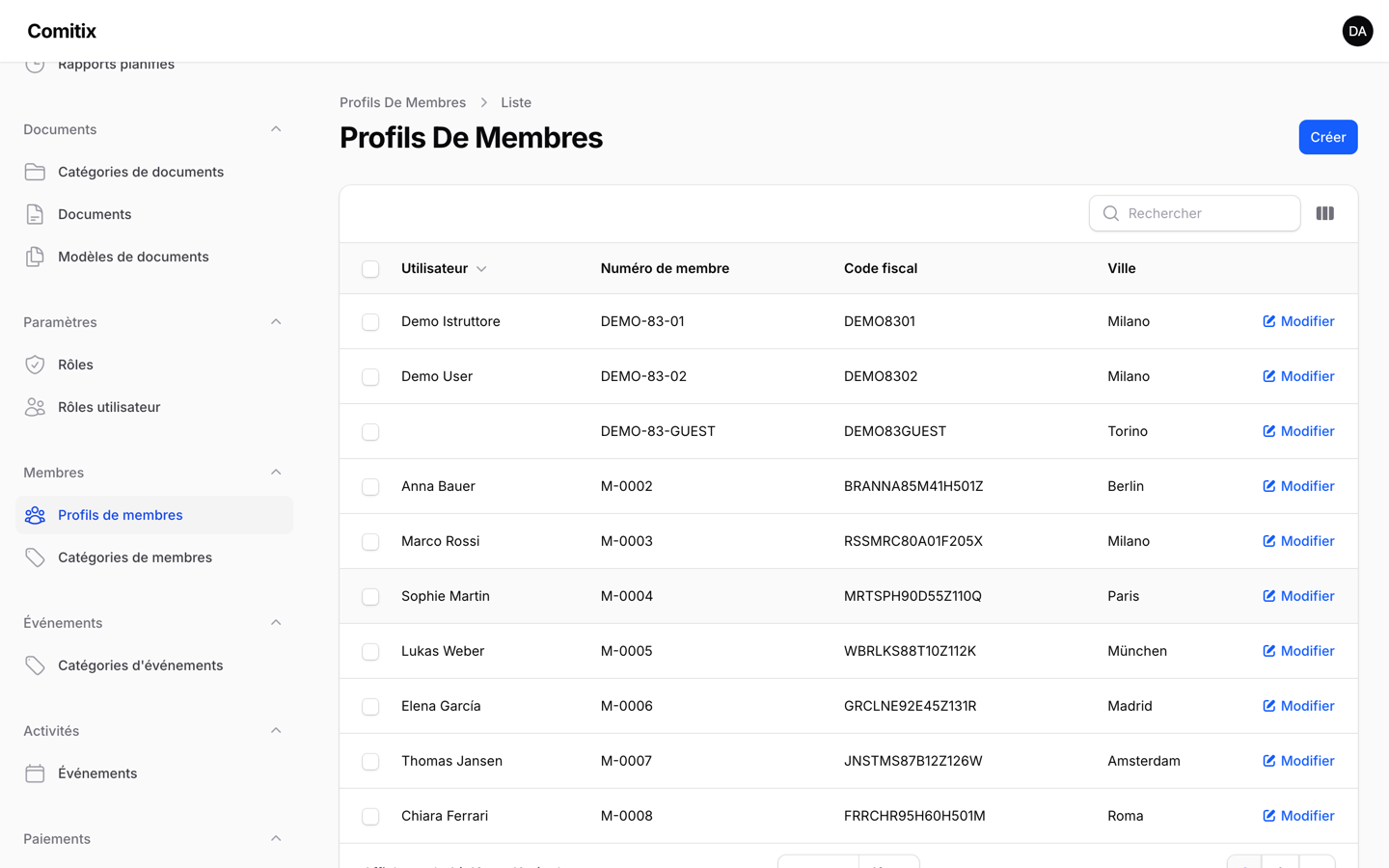Click the Rôles utilisateur people icon

coord(35,407)
